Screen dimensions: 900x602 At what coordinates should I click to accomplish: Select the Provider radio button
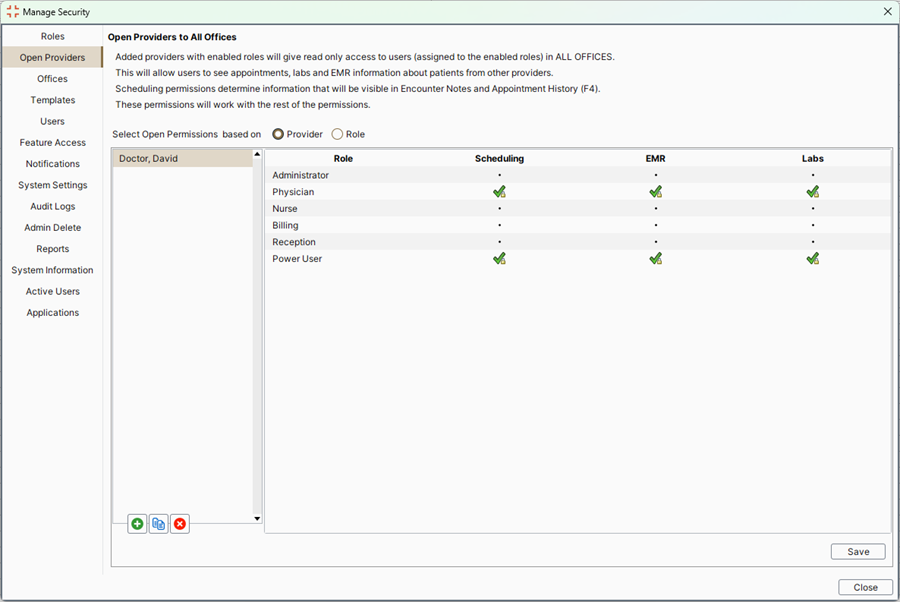point(278,134)
